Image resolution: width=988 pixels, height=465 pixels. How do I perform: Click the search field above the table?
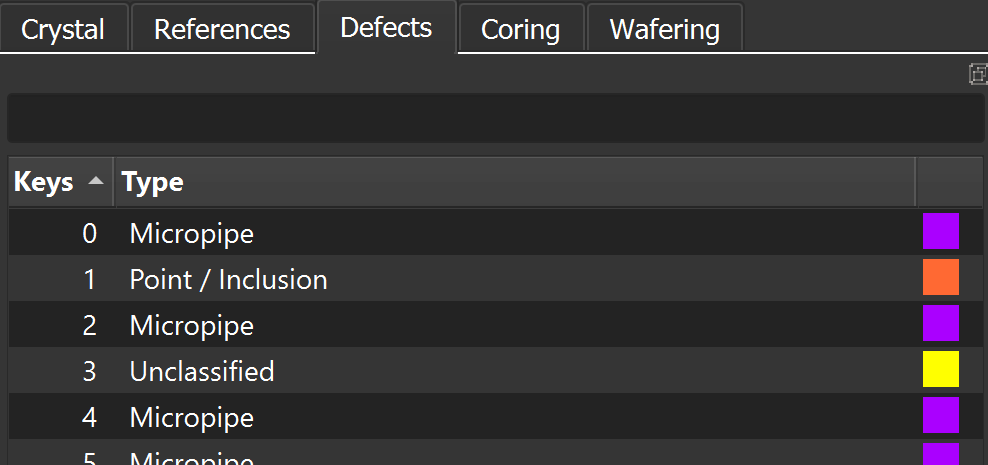click(495, 118)
